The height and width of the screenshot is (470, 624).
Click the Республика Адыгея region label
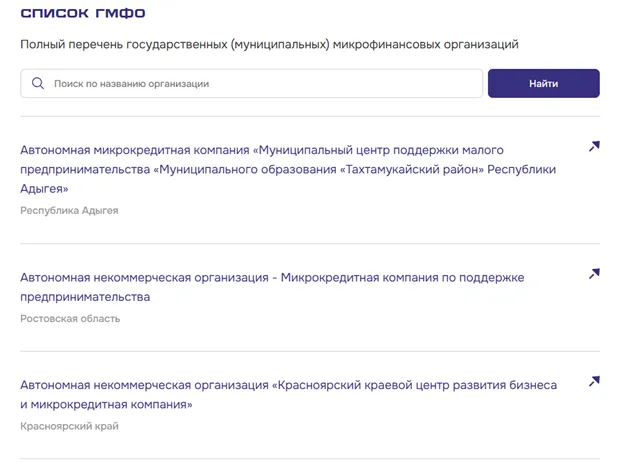pos(69,211)
